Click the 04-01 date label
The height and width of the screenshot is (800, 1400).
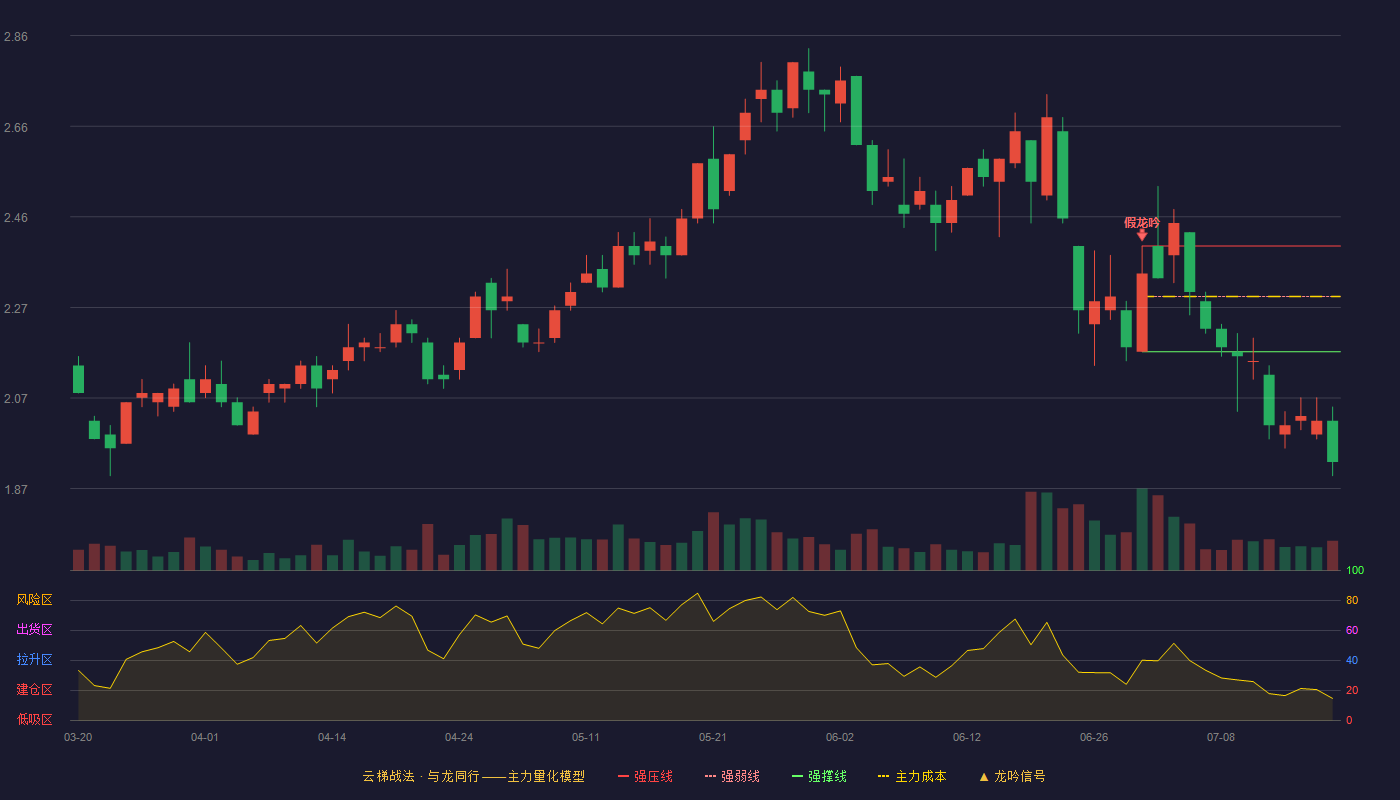click(x=205, y=737)
